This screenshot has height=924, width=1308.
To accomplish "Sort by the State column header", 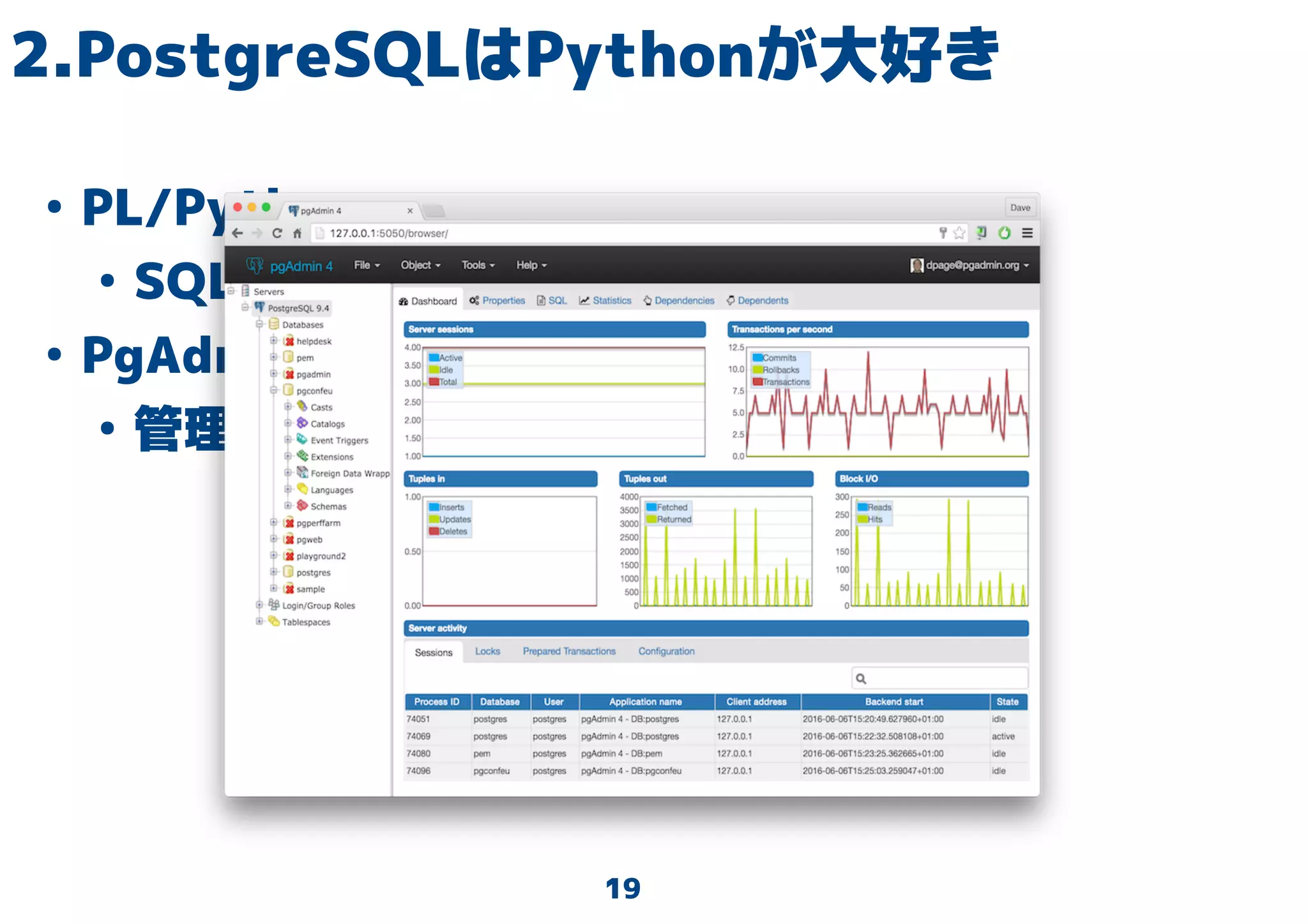I will (x=1008, y=702).
